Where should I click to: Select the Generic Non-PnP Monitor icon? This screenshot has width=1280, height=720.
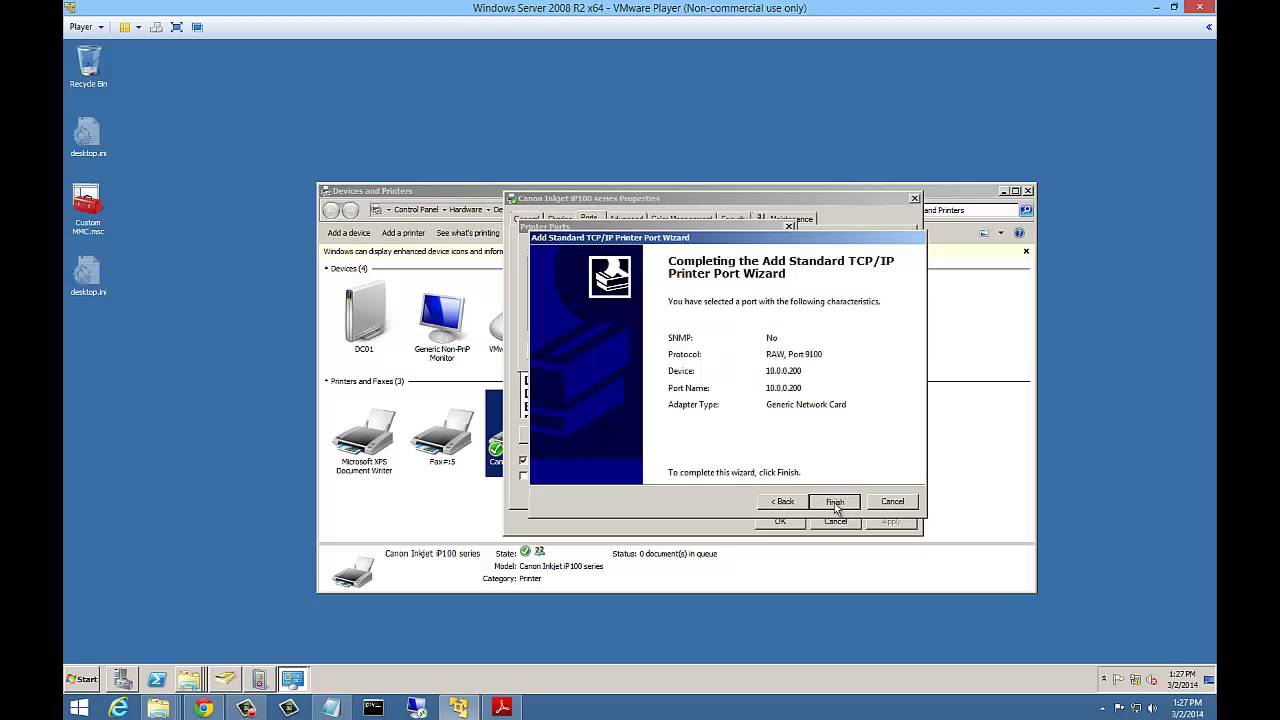point(442,327)
